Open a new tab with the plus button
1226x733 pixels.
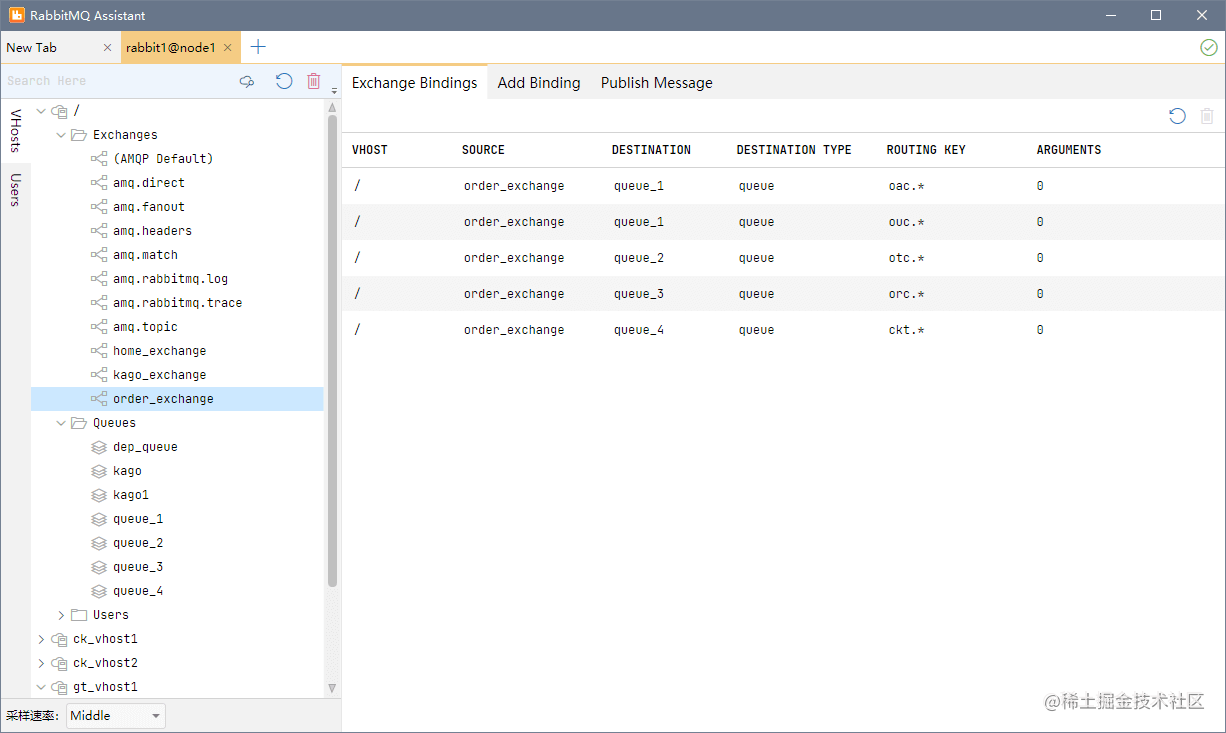click(258, 46)
